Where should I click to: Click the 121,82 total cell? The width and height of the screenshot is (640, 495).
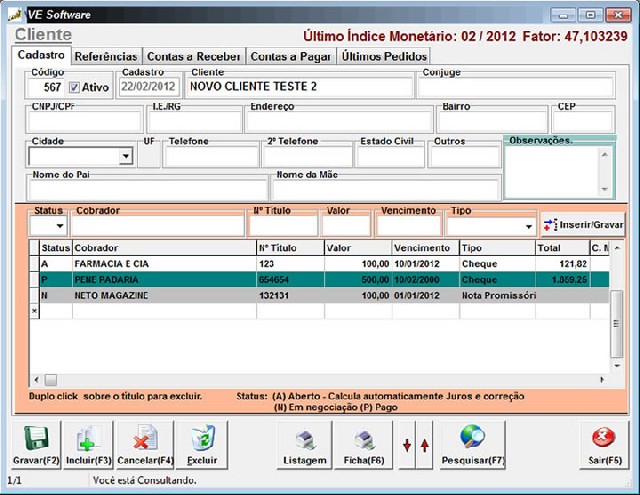click(562, 264)
